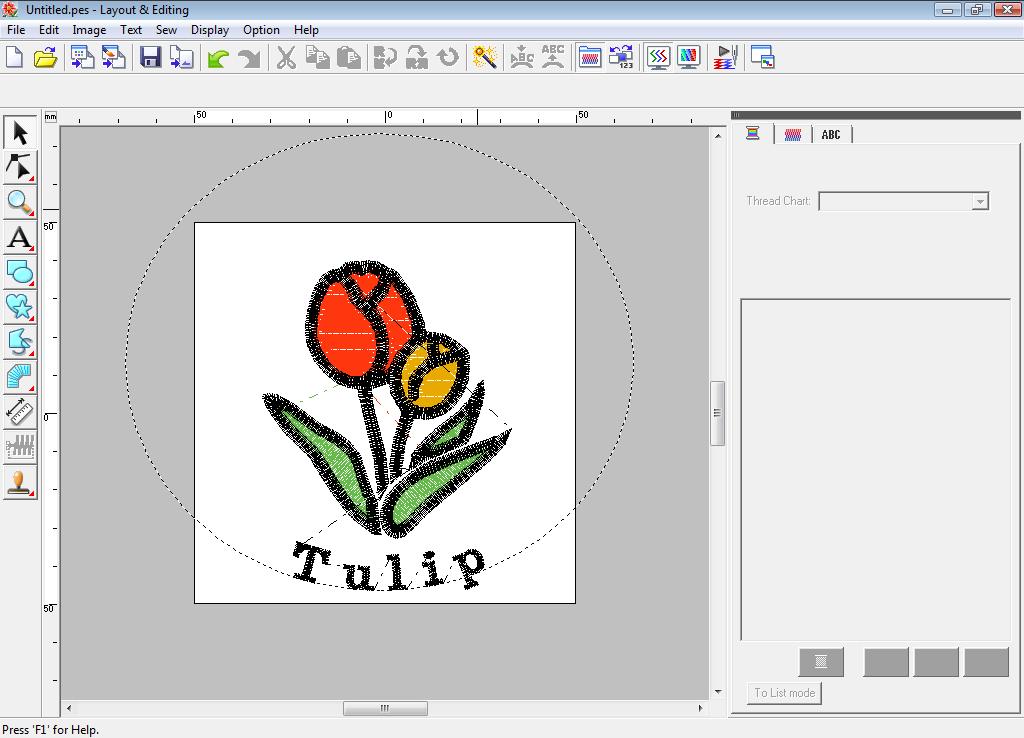Viewport: 1024px width, 738px height.
Task: Select the heart and star shapes tool
Action: point(20,307)
